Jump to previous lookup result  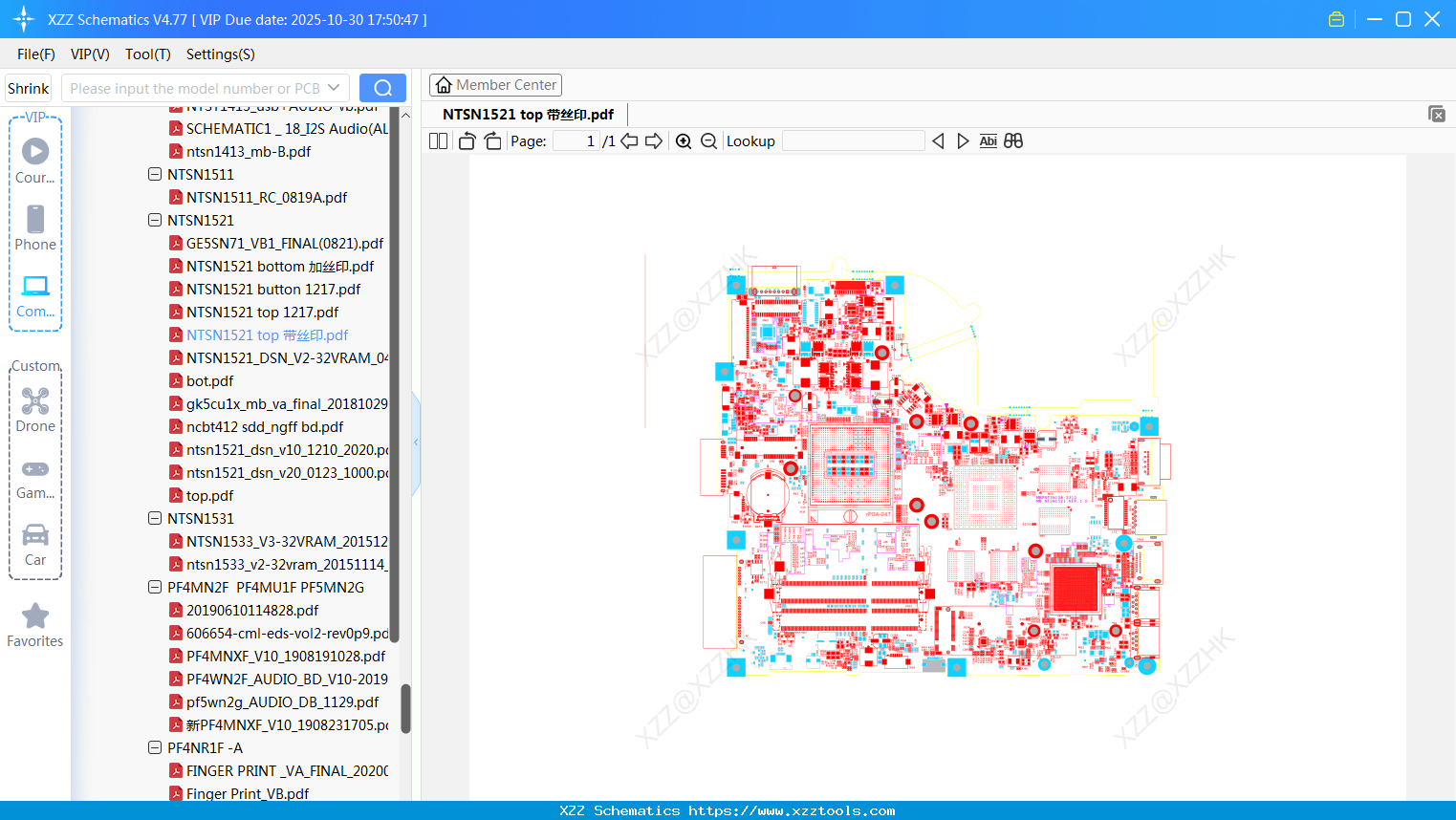pyautogui.click(x=938, y=141)
